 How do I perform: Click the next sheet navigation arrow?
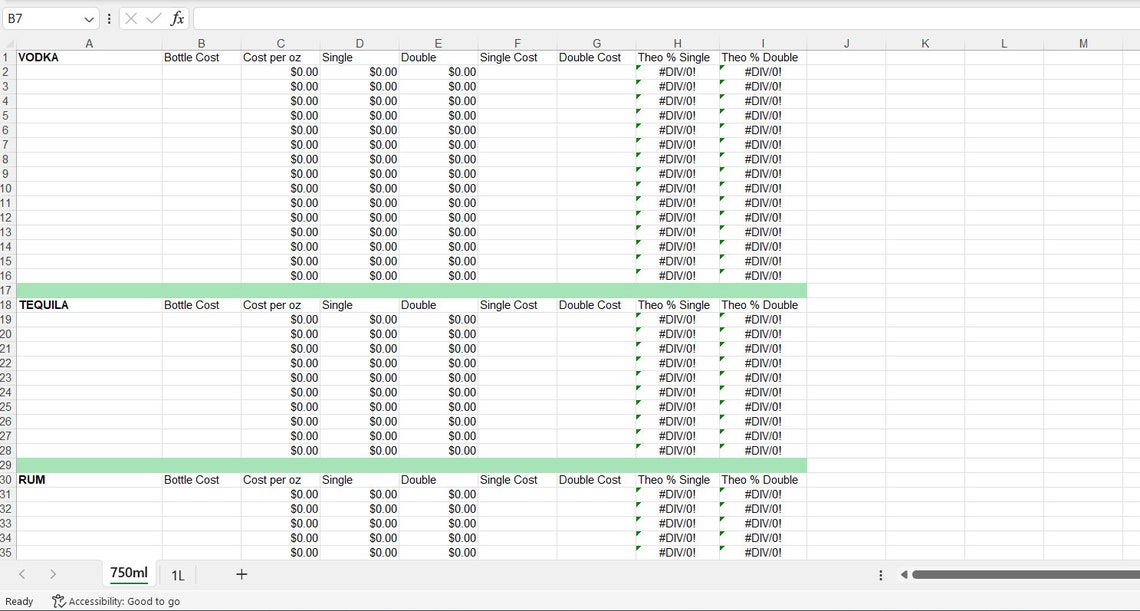tap(52, 575)
